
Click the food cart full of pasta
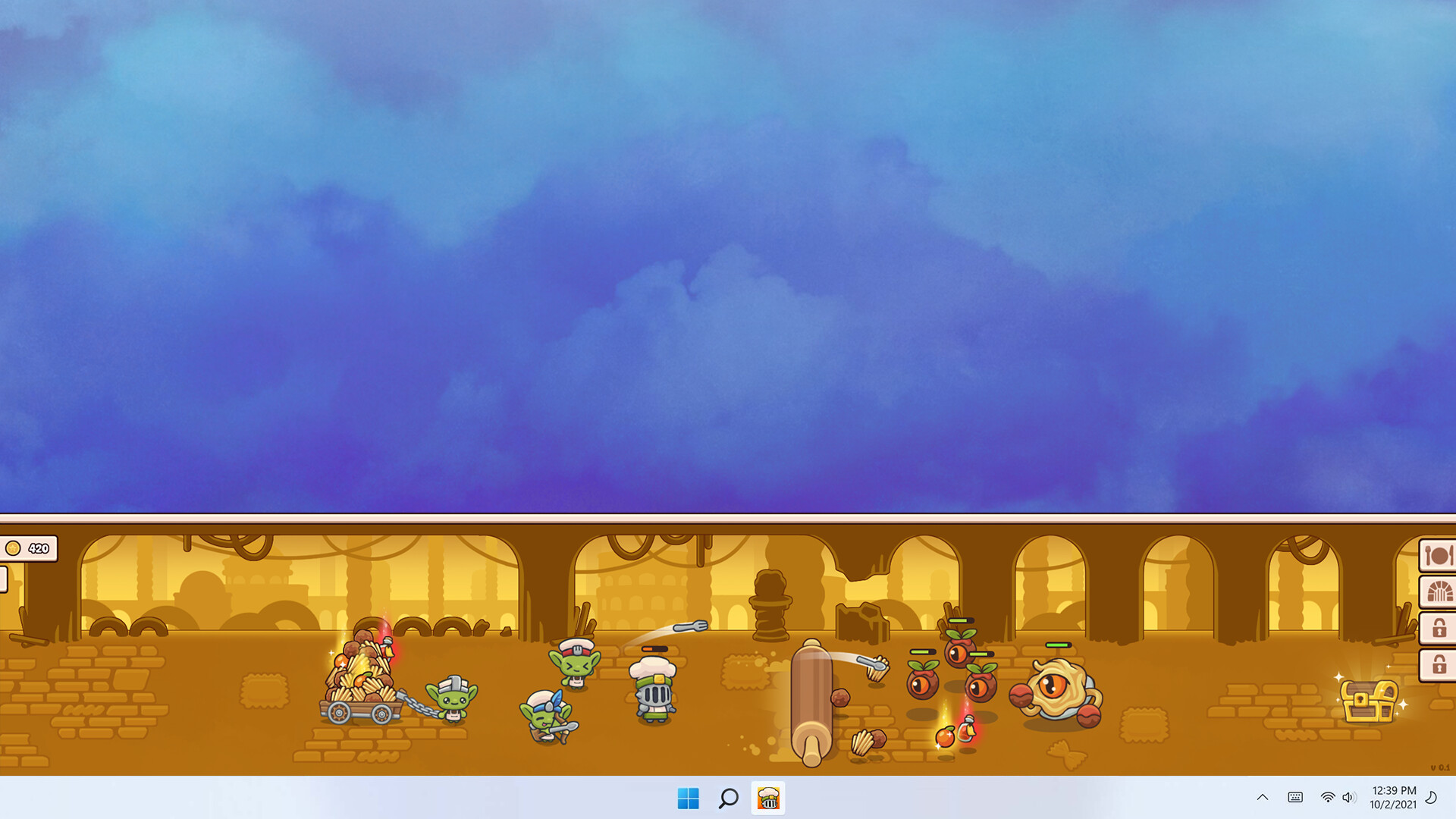coord(362,679)
